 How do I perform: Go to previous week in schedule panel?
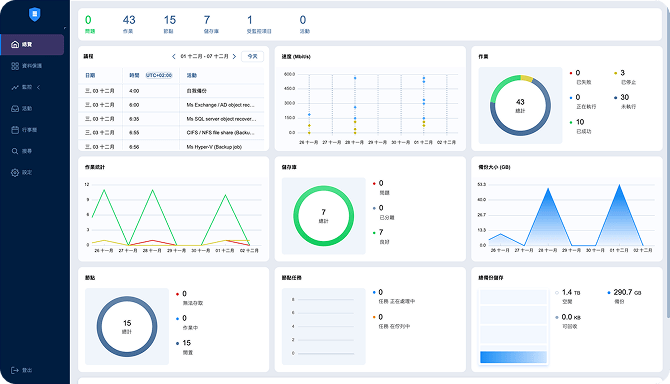(x=173, y=56)
